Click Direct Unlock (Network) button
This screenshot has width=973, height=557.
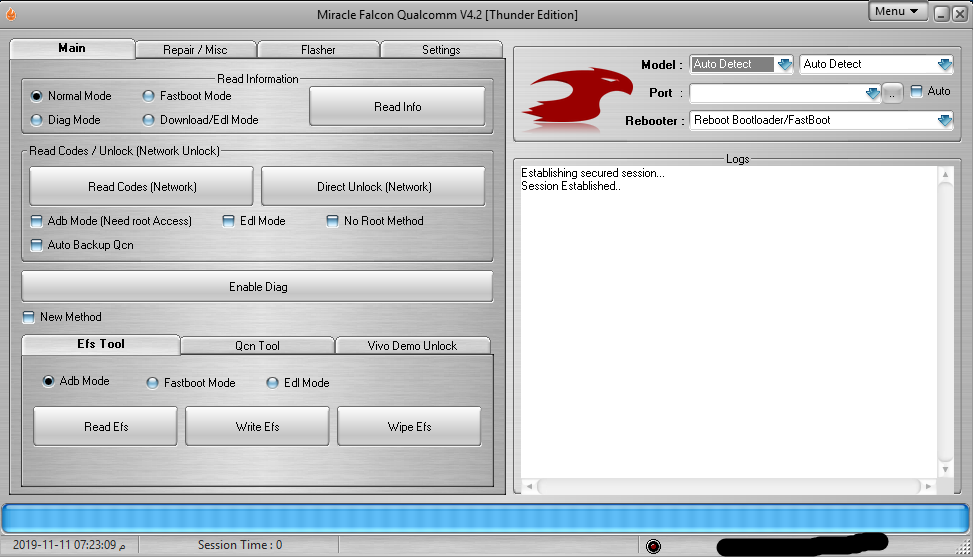point(374,187)
